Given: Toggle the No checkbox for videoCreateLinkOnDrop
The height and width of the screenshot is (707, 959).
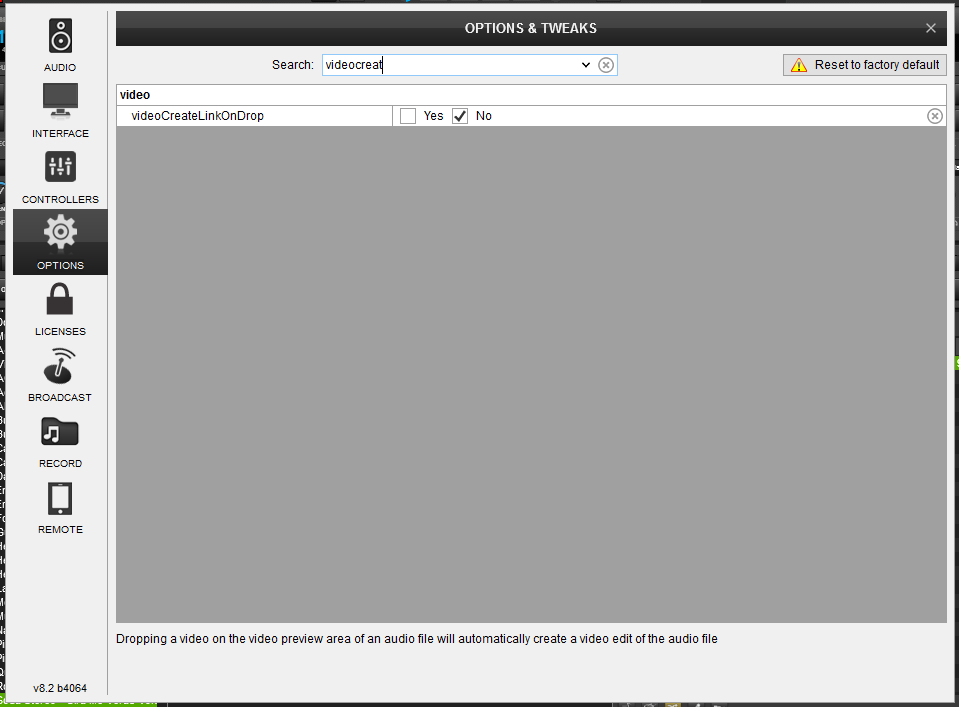Looking at the screenshot, I should [x=460, y=116].
